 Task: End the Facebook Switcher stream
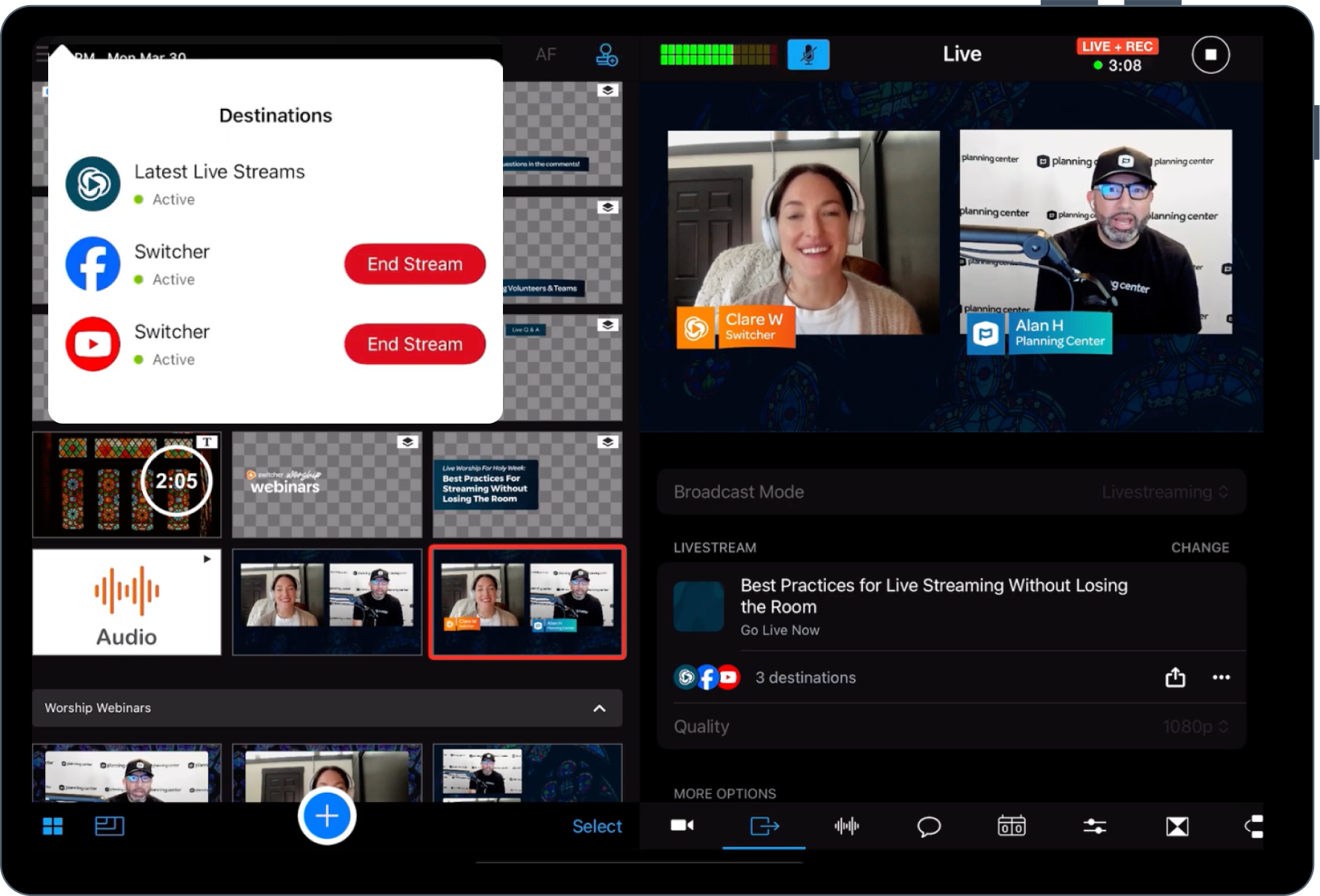(x=415, y=264)
